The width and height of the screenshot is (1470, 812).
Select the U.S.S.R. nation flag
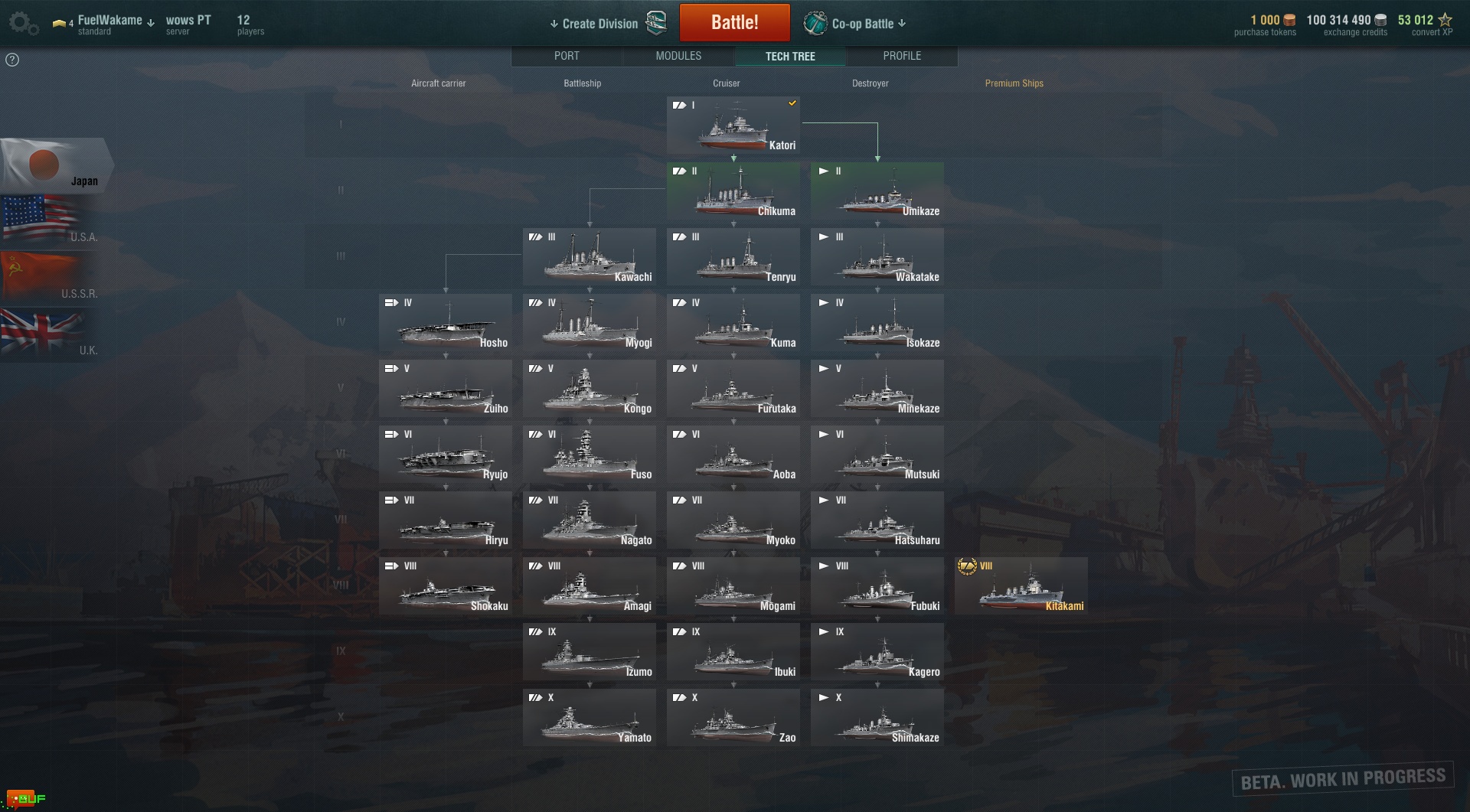tap(51, 277)
